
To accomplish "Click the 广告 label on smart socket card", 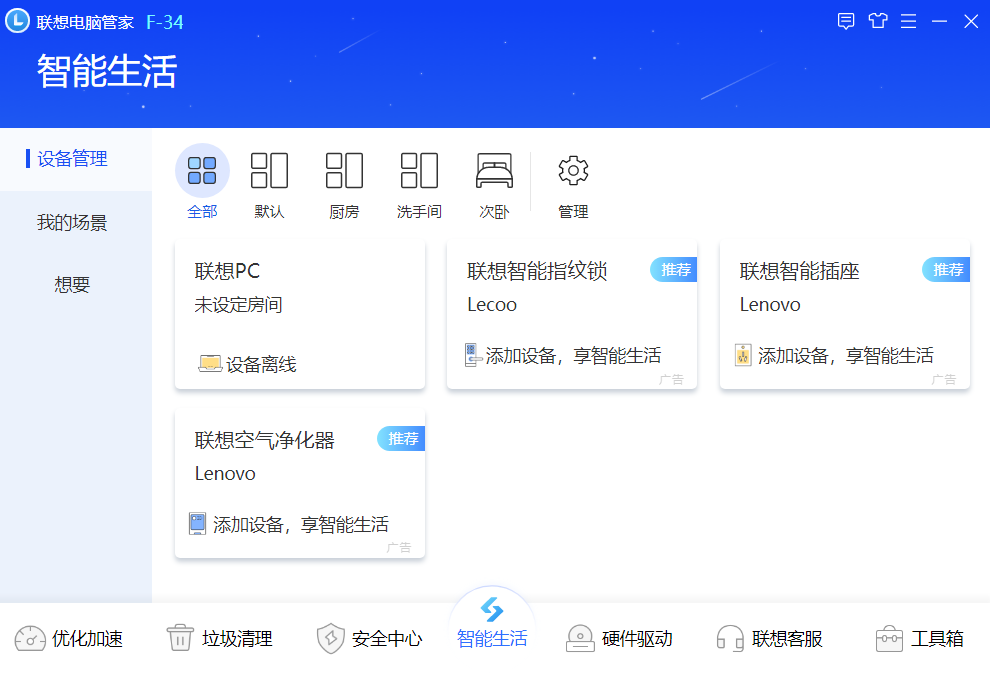I will [943, 379].
